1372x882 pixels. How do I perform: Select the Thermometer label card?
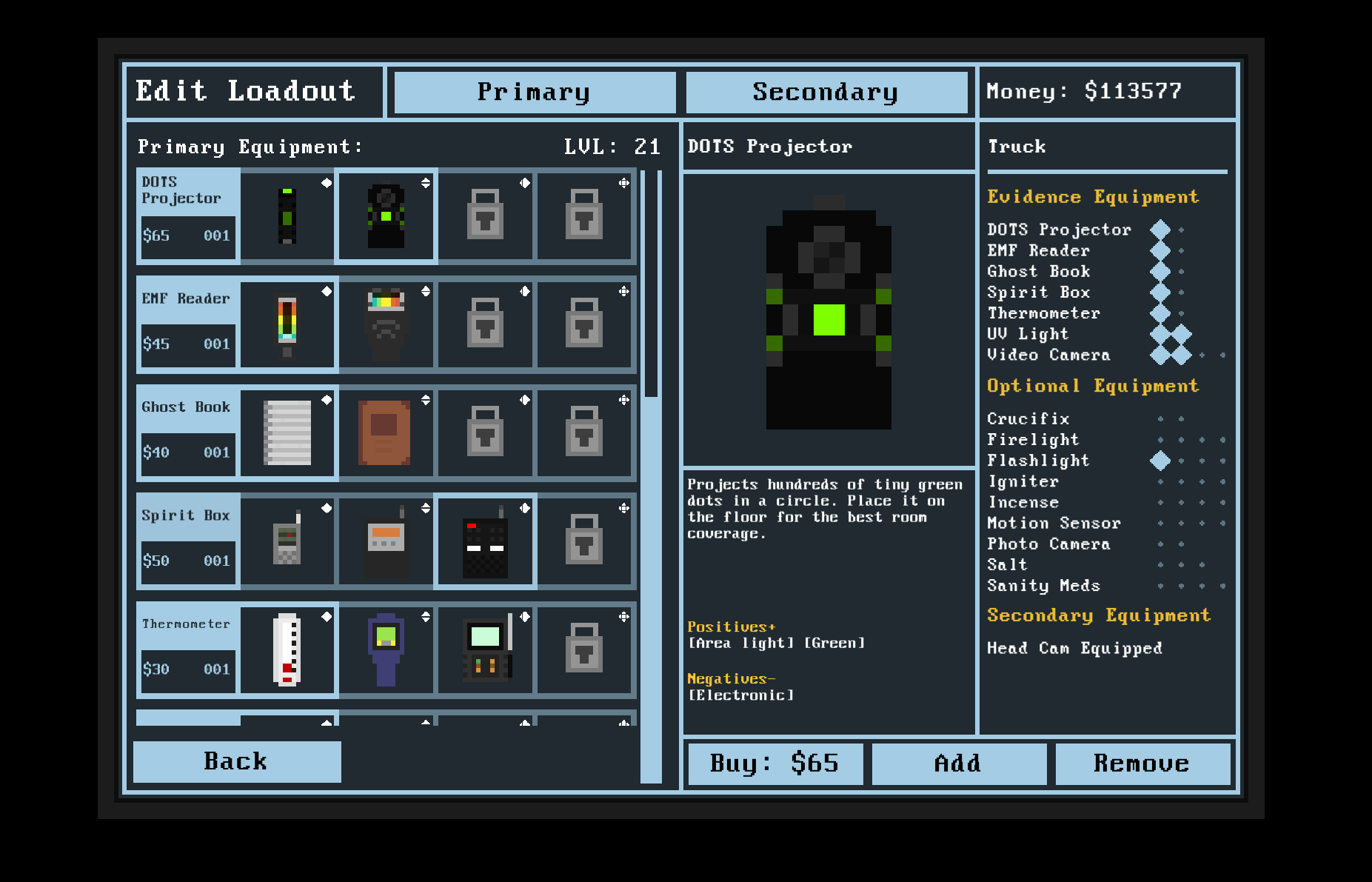coord(188,649)
